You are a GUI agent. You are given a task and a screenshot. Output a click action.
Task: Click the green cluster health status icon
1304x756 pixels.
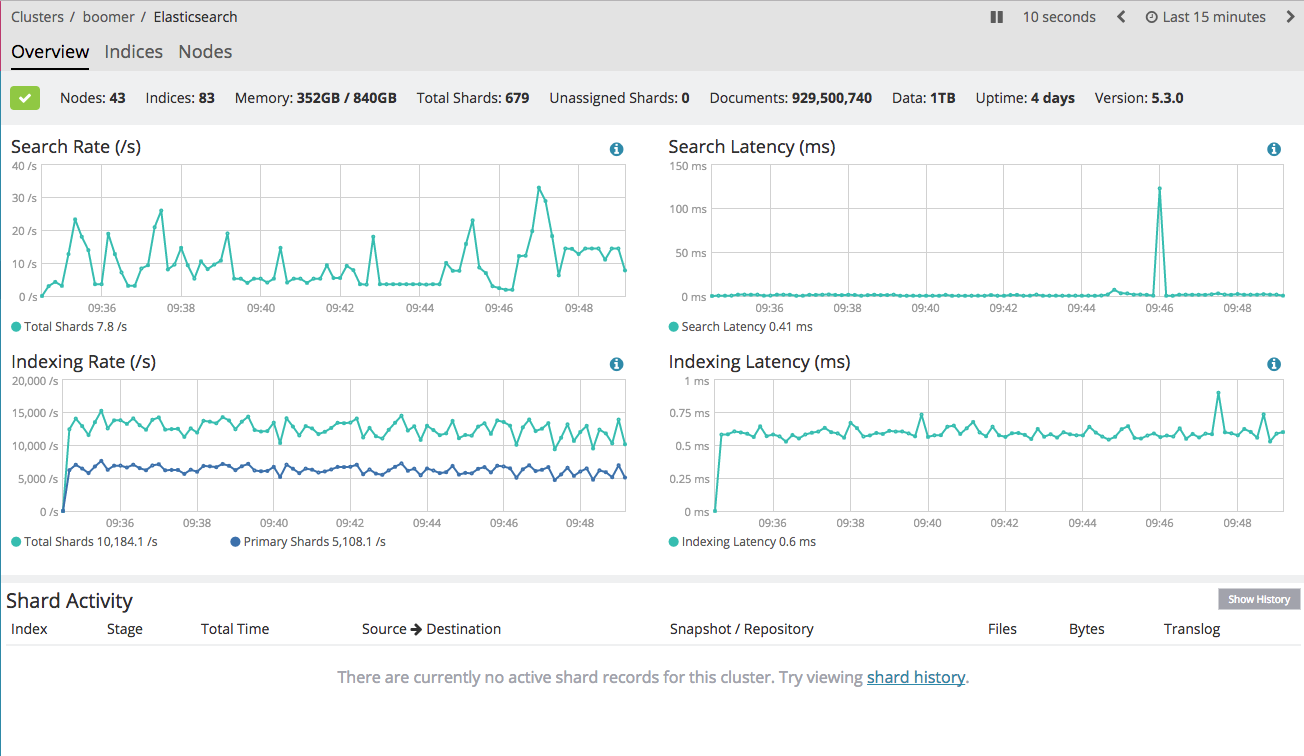pos(25,98)
